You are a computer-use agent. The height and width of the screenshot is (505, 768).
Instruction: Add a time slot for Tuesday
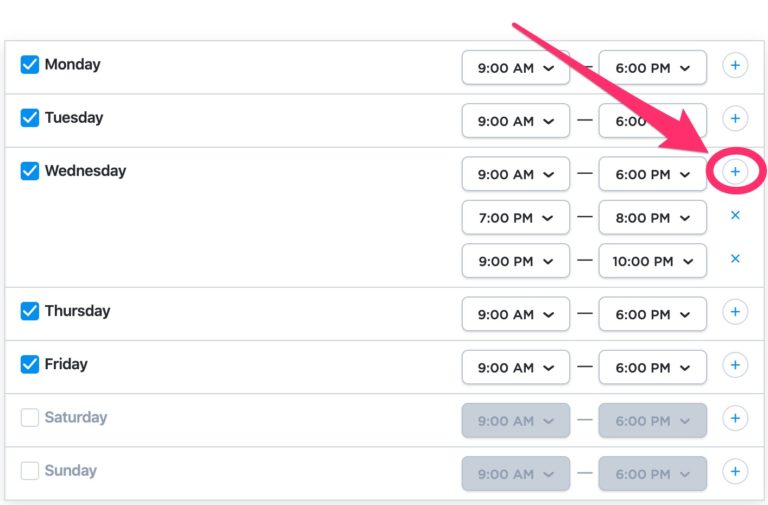pyautogui.click(x=735, y=119)
